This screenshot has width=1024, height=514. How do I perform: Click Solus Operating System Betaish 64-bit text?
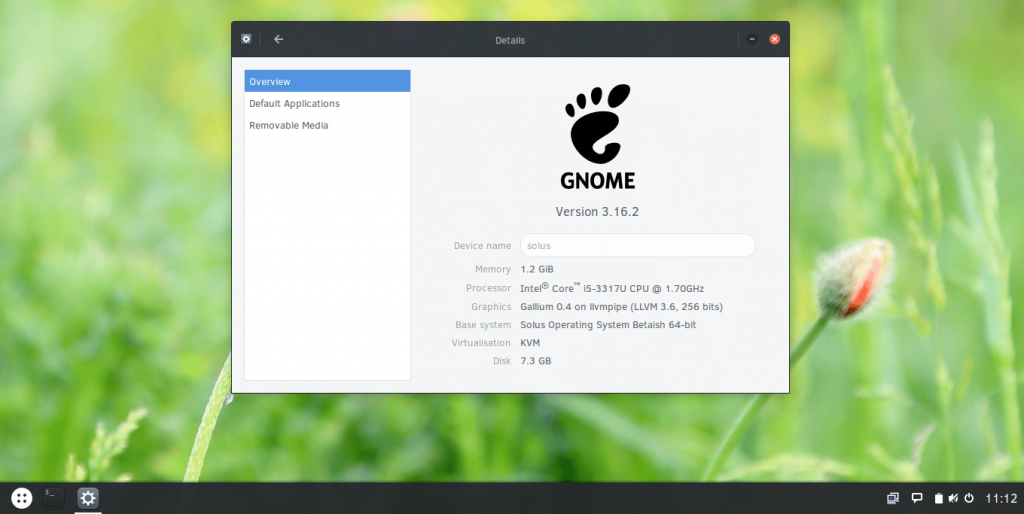point(608,325)
